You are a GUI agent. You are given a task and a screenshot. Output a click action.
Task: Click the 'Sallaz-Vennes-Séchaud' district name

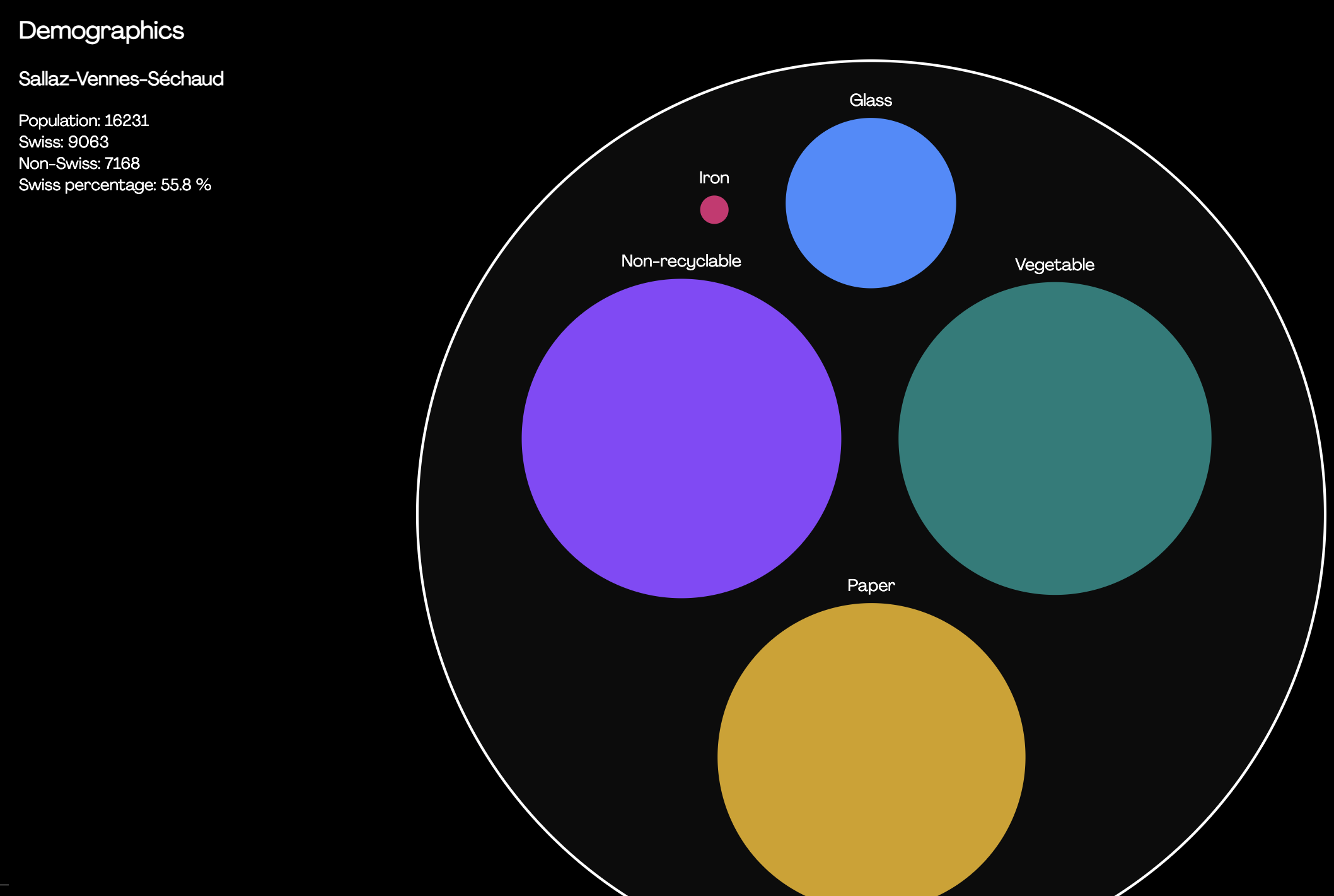click(x=121, y=79)
